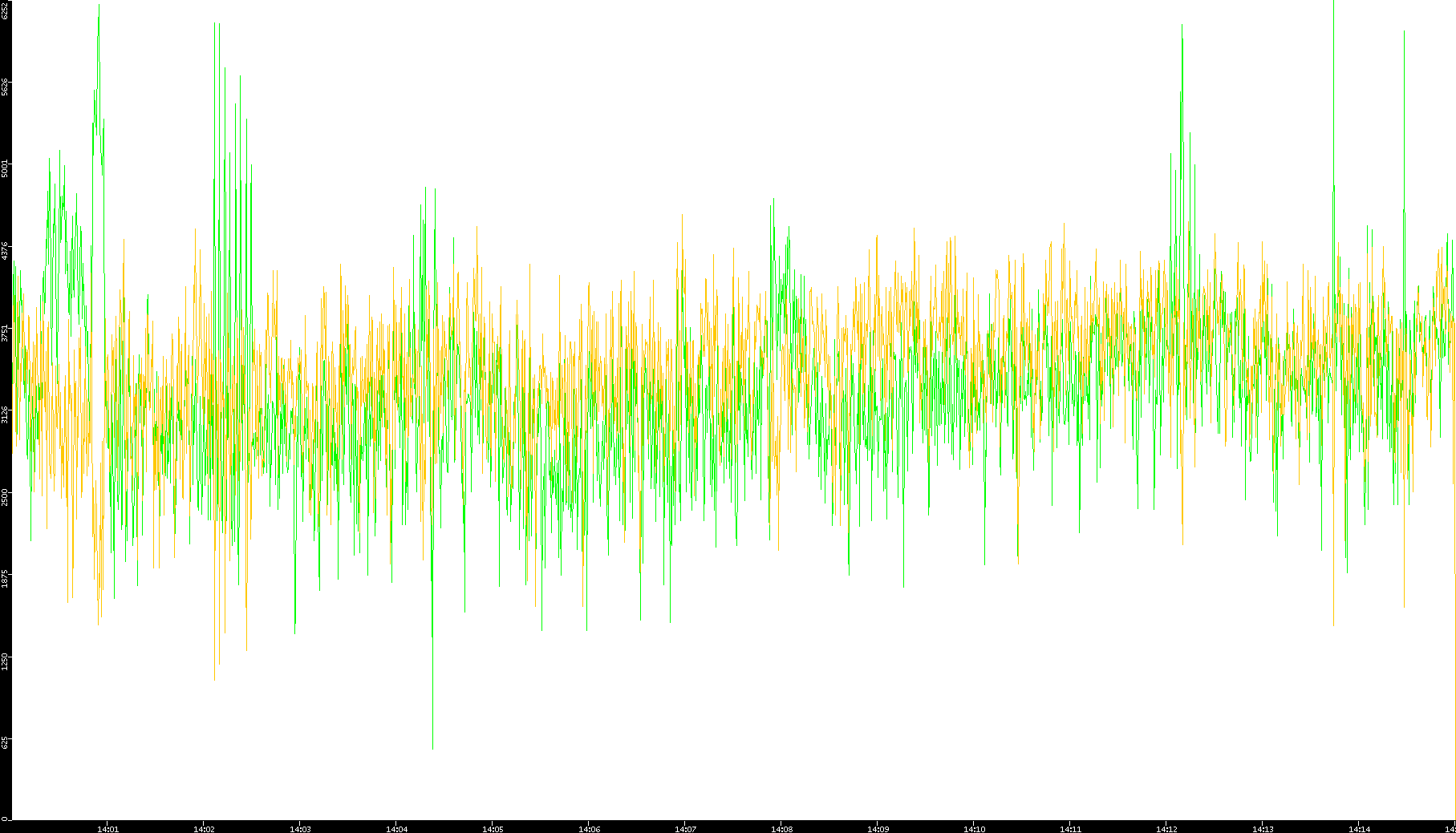Click the 14:06 time axis label
Screen dimensions: 1456x833
589,829
